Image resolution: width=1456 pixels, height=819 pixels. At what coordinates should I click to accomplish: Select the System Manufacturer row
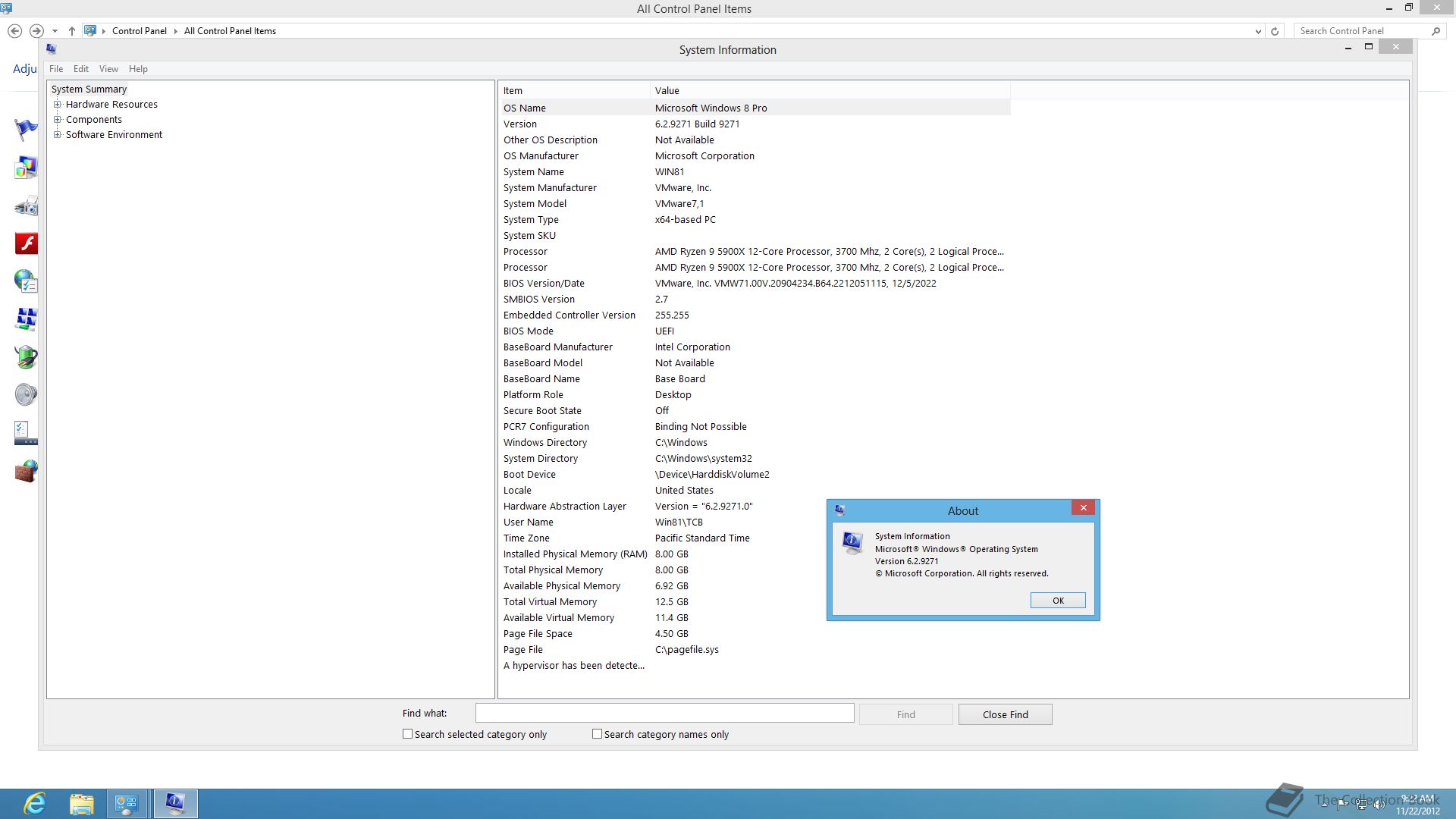(755, 187)
